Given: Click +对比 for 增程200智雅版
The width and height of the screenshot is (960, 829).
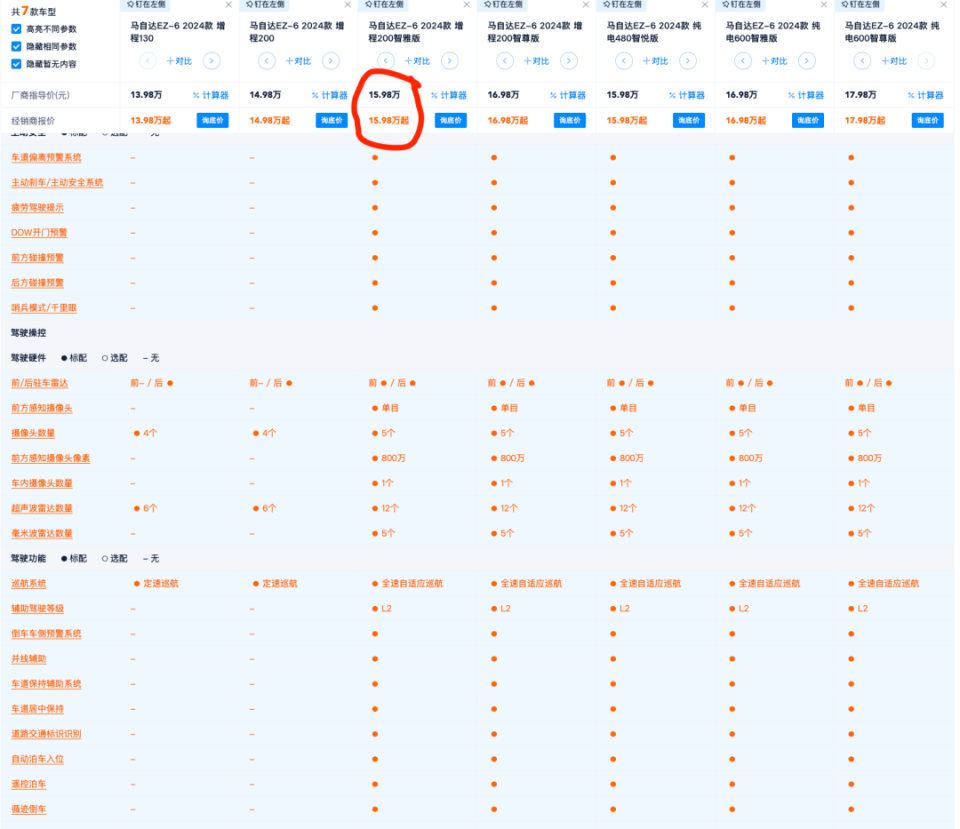Looking at the screenshot, I should (x=418, y=61).
